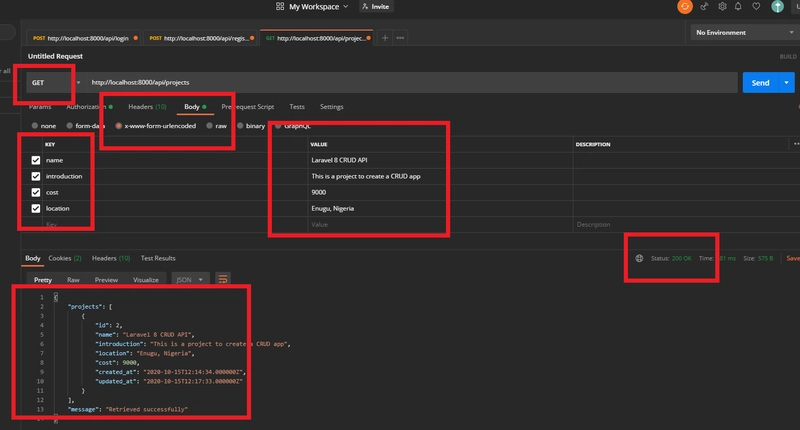Image resolution: width=800 pixels, height=430 pixels.
Task: Click the "Retrieved successfully" message line
Action: pos(128,409)
